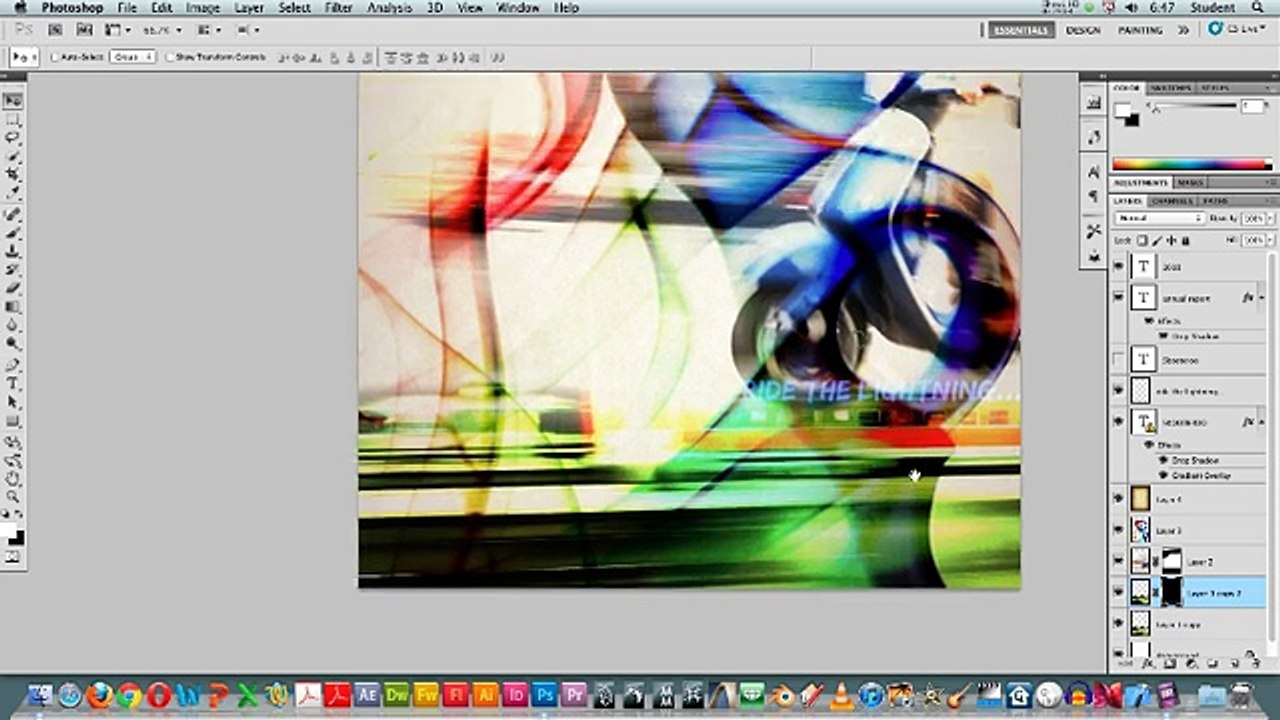Screen dimensions: 1280x720
Task: Collapse effects list on annual report layer
Action: 1262,297
